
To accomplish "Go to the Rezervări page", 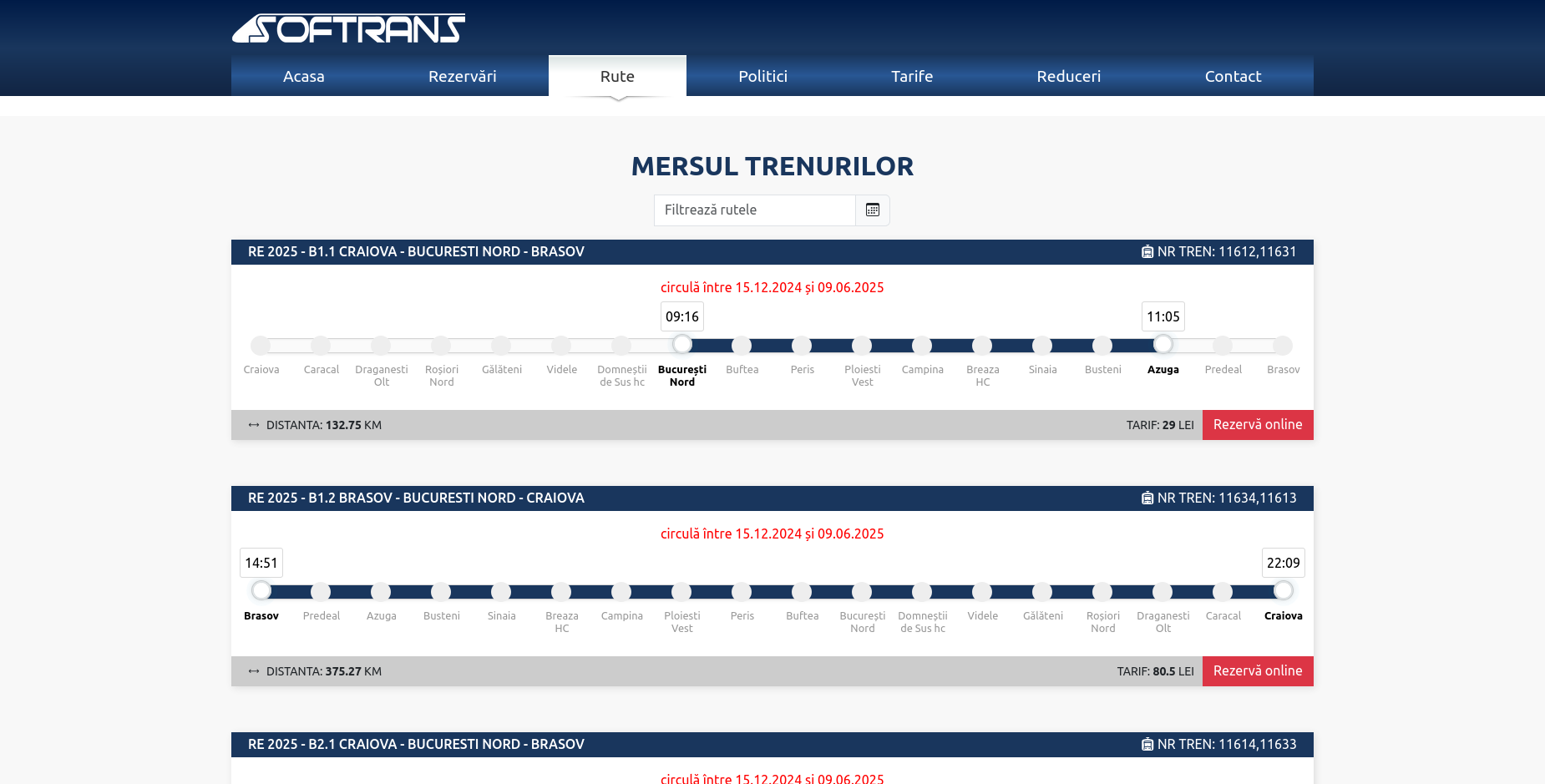I will 462,77.
